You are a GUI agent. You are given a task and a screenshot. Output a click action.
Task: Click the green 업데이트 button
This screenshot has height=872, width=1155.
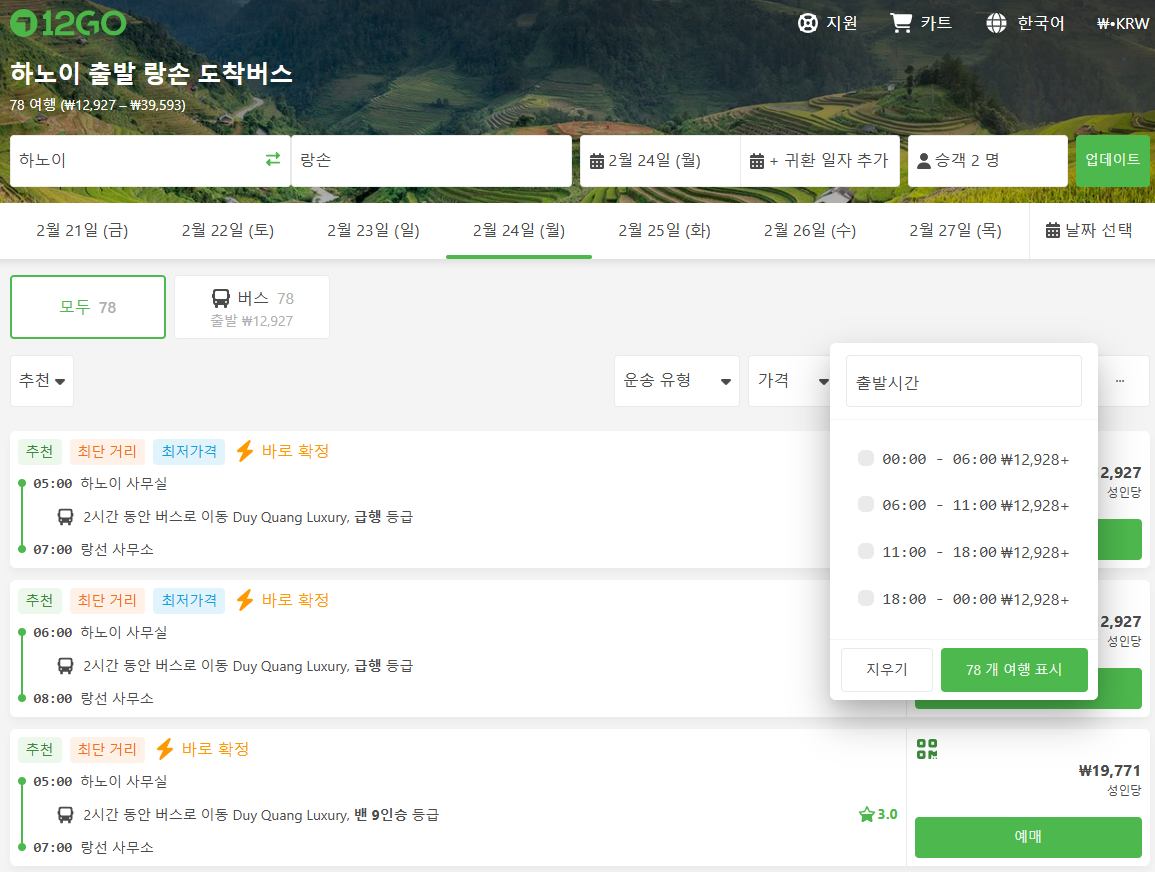(1112, 160)
